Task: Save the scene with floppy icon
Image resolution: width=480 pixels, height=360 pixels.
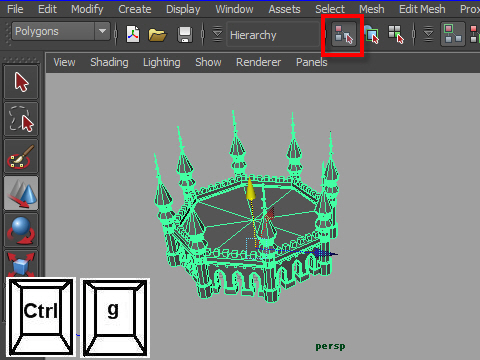Action: pos(185,34)
